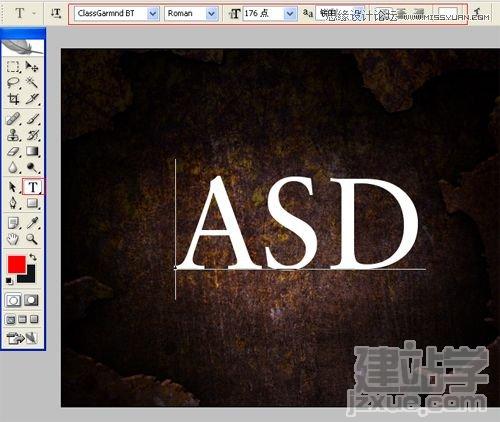
Task: Select the Horizontal Type tool in toolbox
Action: pyautogui.click(x=33, y=187)
